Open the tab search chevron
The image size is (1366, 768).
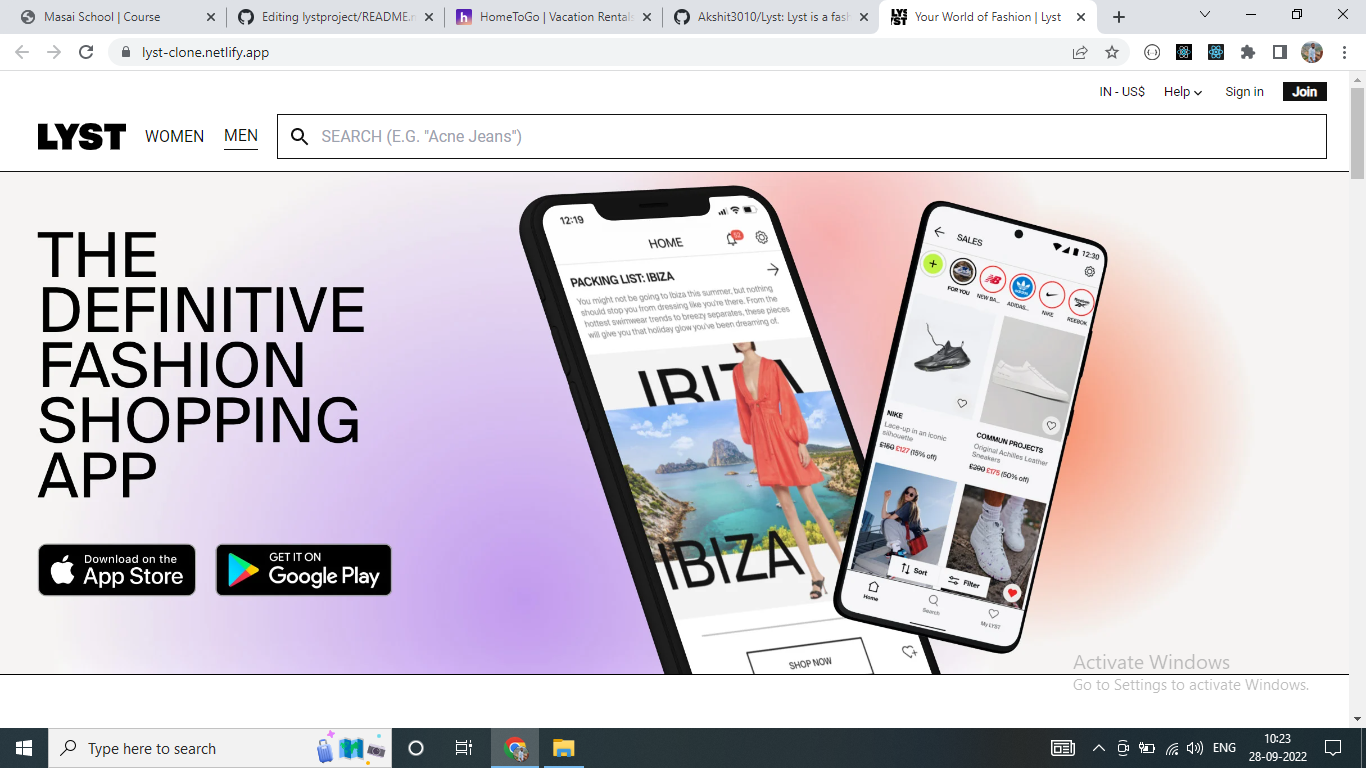pyautogui.click(x=1205, y=15)
